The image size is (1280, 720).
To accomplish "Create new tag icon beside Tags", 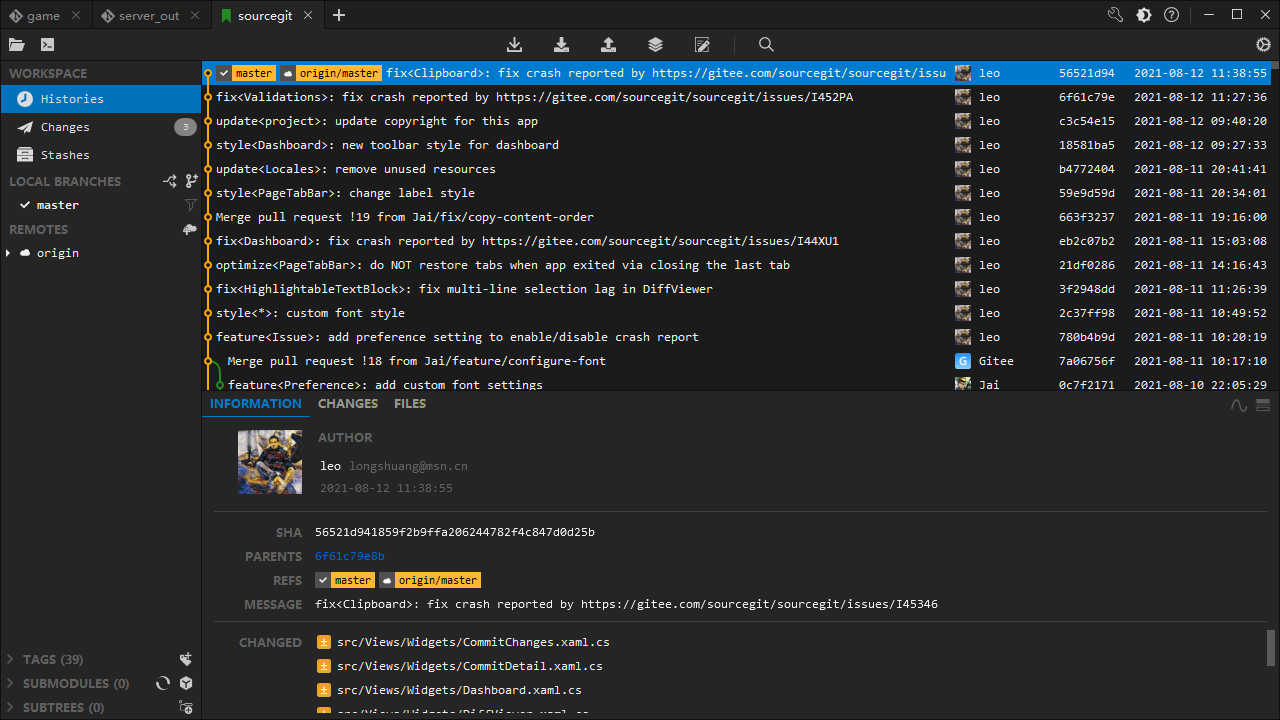I will click(x=186, y=659).
